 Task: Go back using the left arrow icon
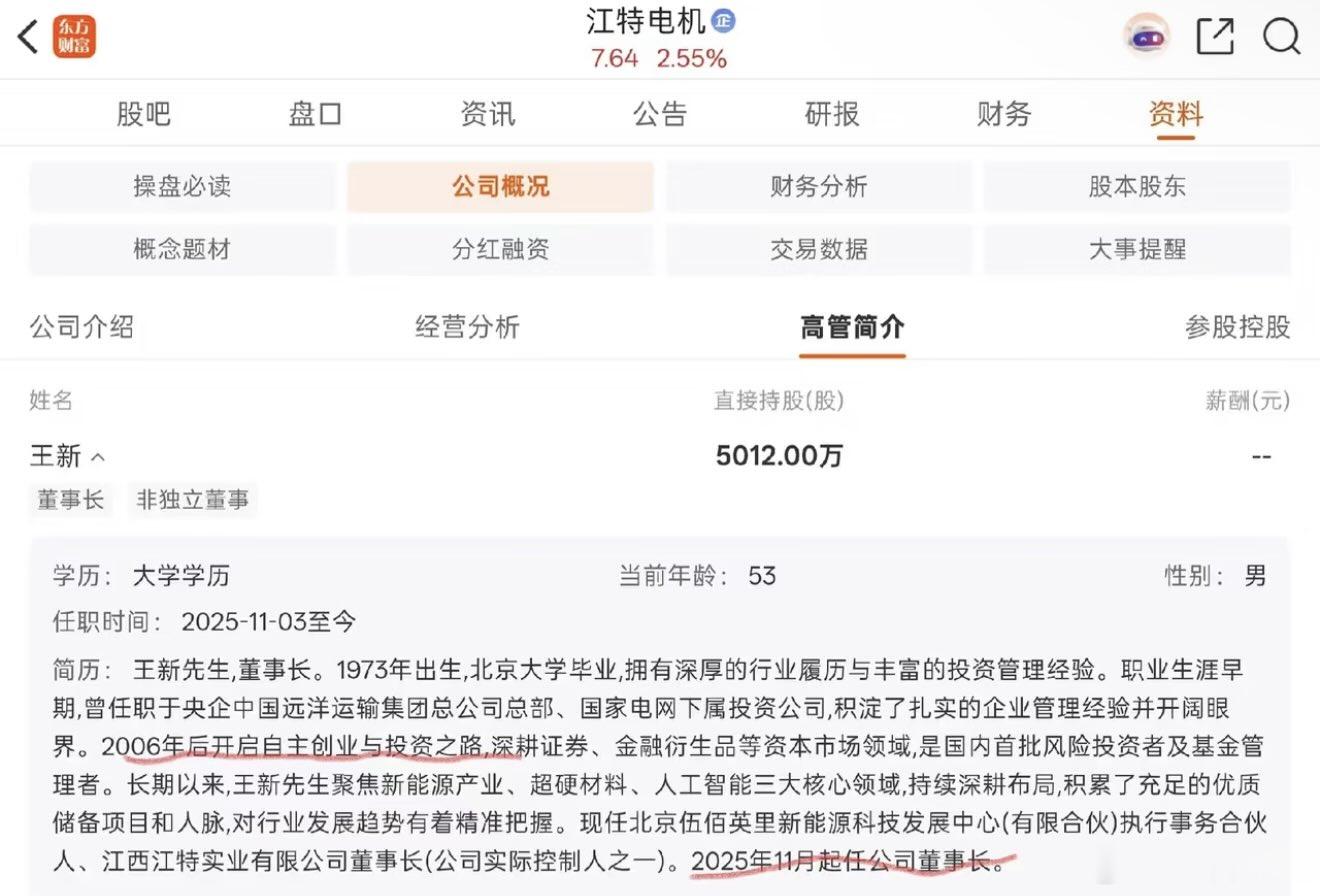(x=28, y=37)
